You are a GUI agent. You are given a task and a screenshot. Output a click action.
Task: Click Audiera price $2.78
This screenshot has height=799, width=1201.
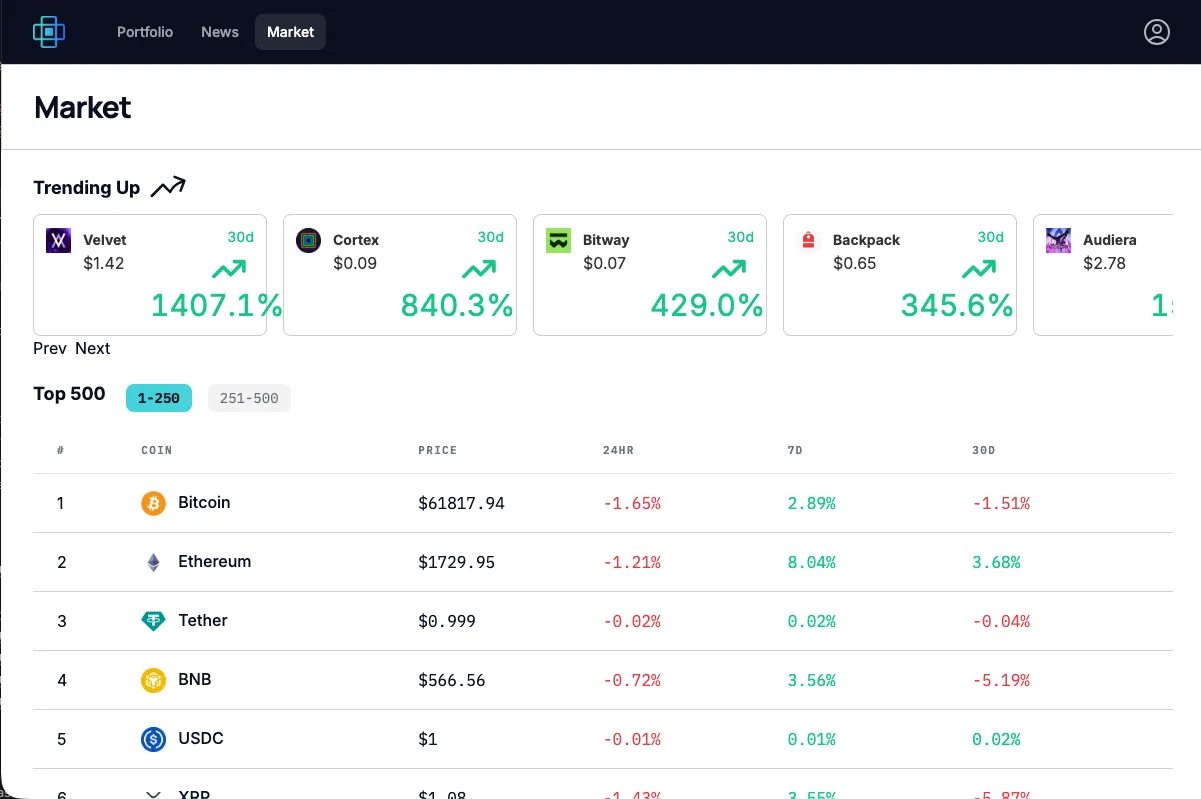(x=1104, y=263)
